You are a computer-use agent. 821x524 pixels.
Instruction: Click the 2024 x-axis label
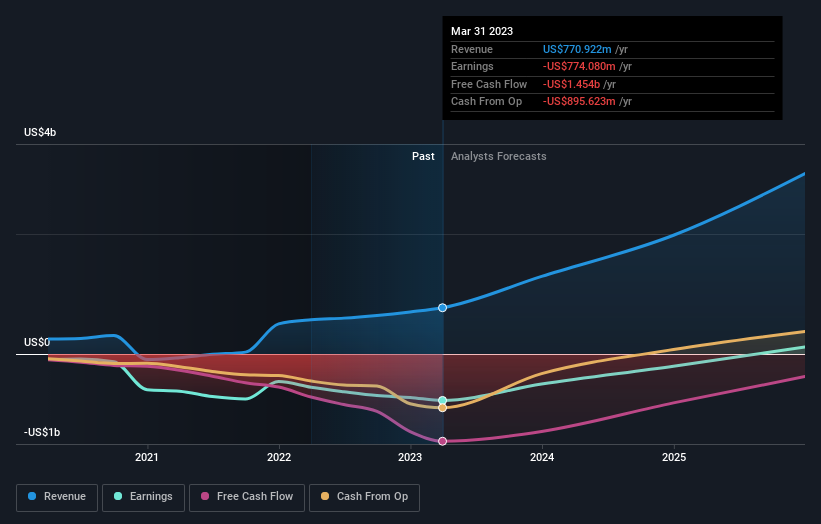541,457
